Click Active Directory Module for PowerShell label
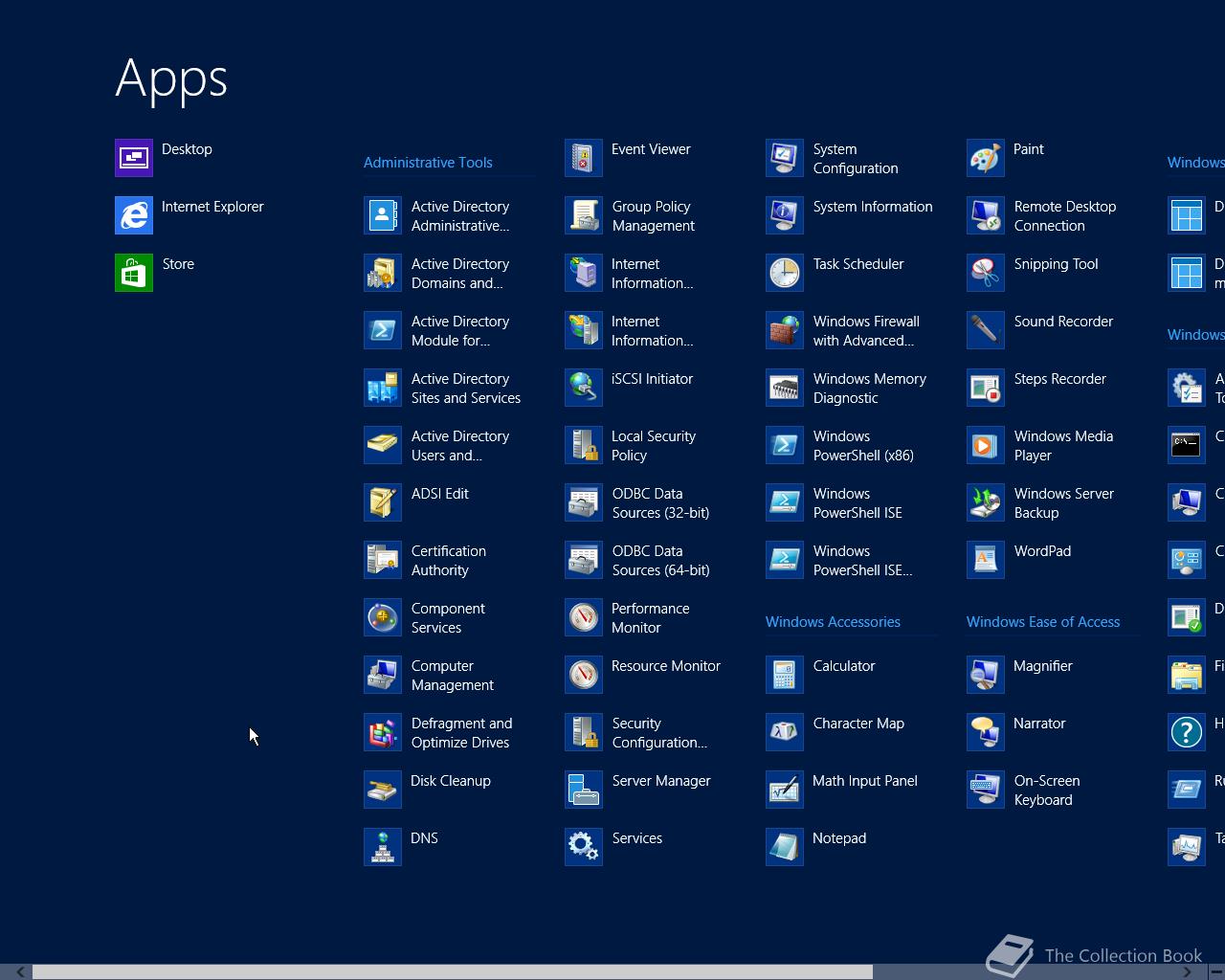The width and height of the screenshot is (1225, 980). point(460,331)
